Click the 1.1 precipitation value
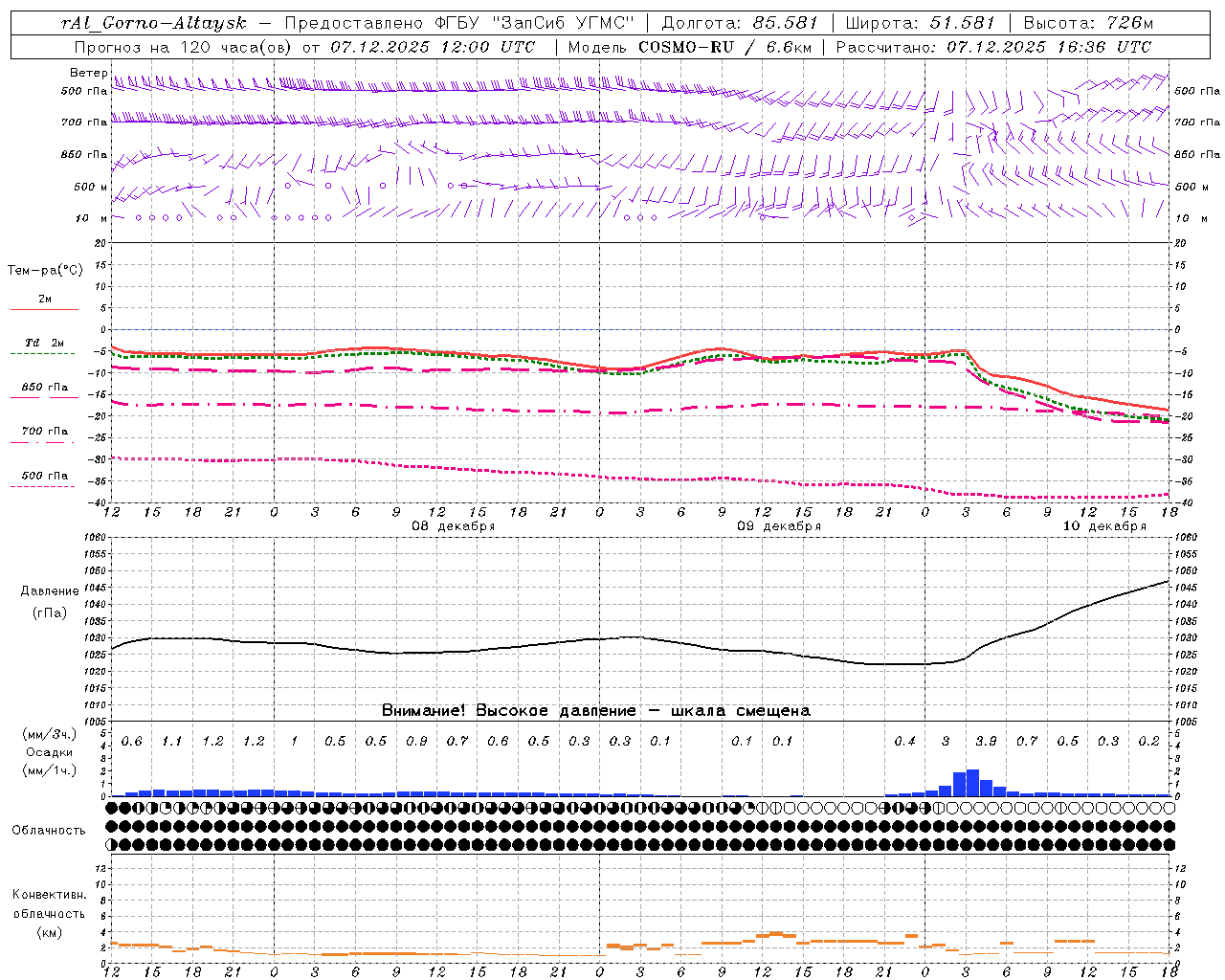Image resolution: width=1225 pixels, height=980 pixels. click(x=172, y=742)
